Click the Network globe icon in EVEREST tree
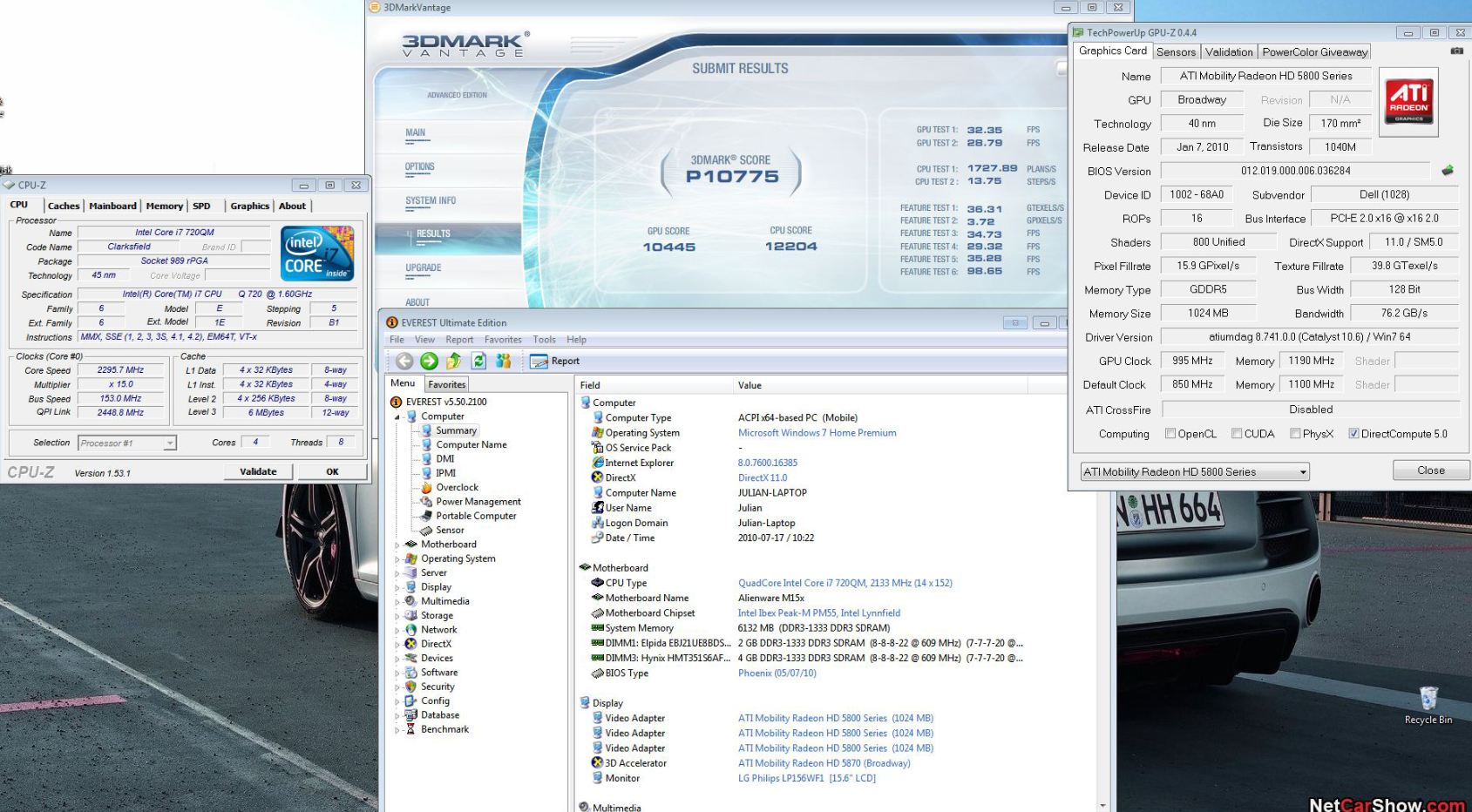Viewport: 1472px width, 812px height. coord(410,630)
